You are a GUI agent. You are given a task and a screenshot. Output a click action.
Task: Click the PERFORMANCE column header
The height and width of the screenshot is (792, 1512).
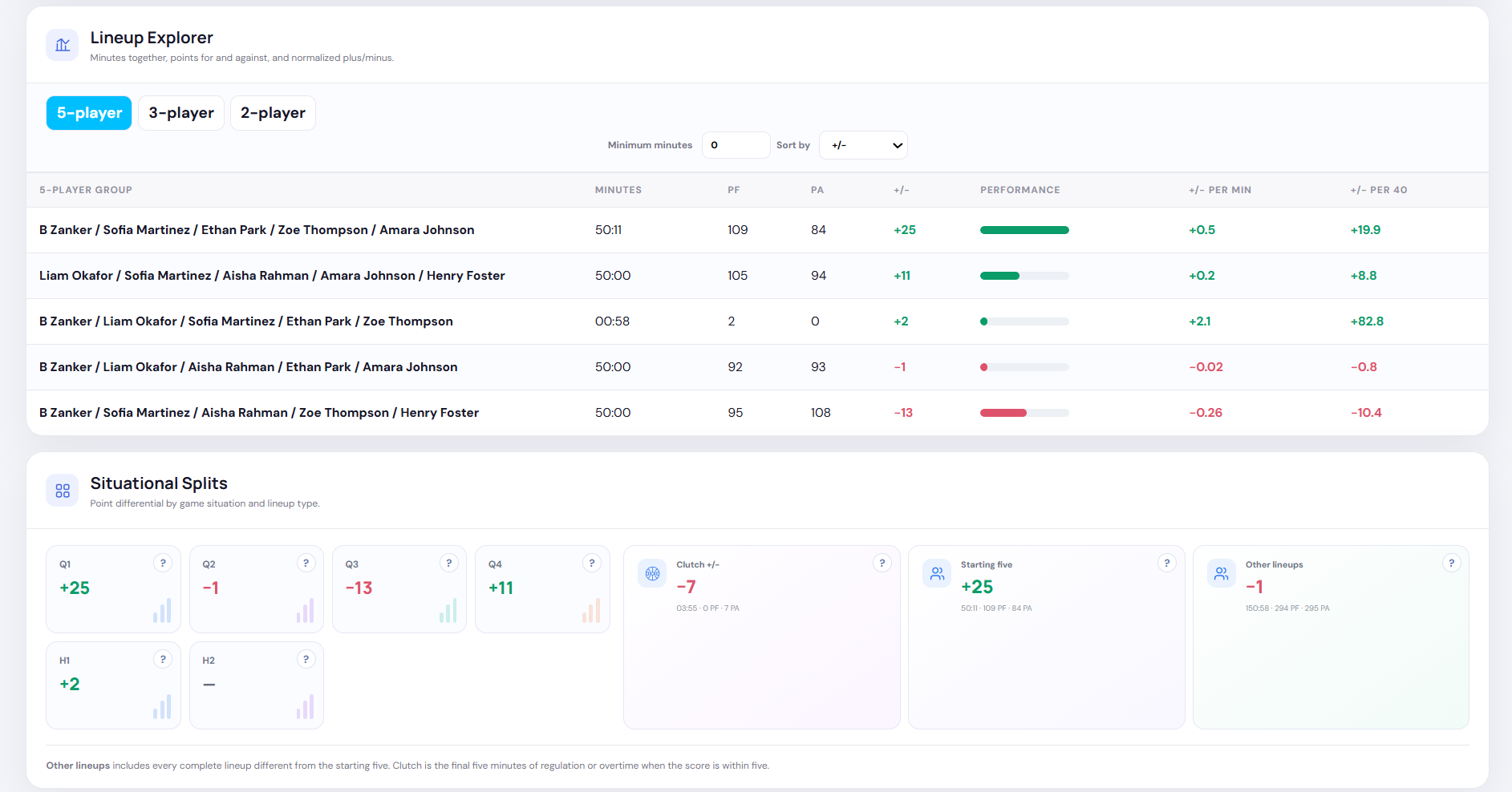[1020, 190]
